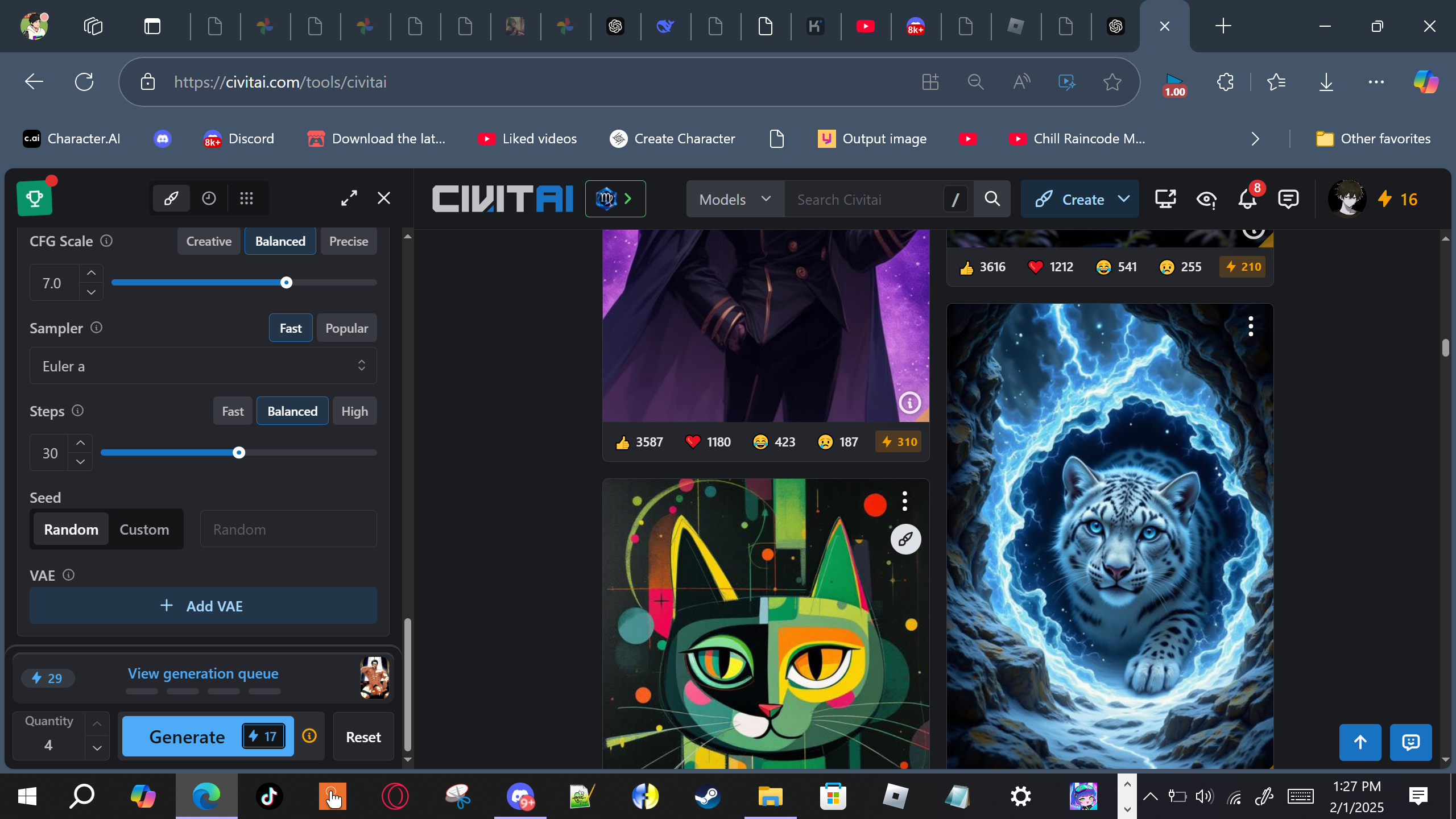Viewport: 1456px width, 819px height.
Task: Open three-dot menu on snow leopard image
Action: [x=1250, y=326]
